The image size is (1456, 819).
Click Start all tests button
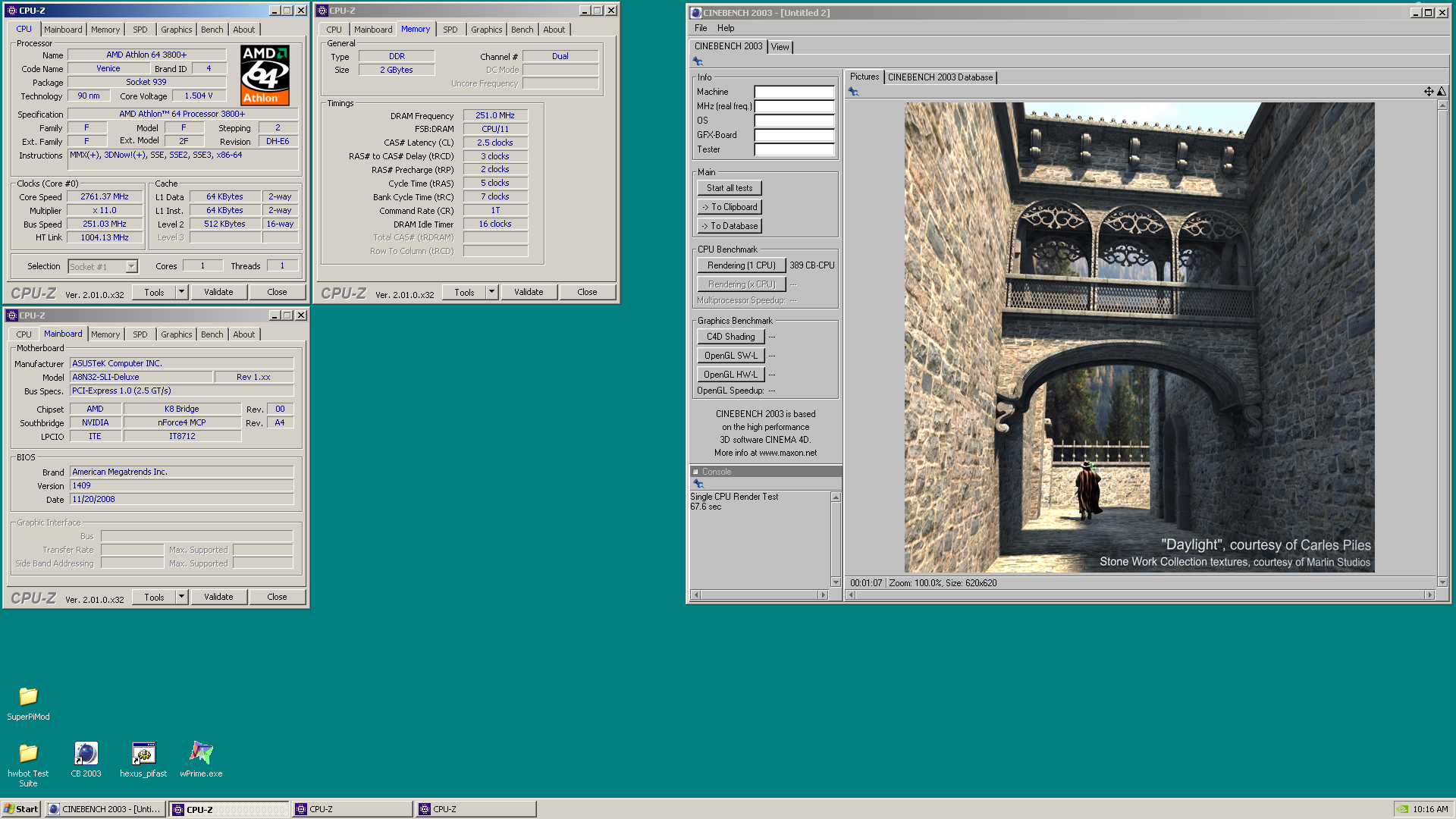pos(730,188)
